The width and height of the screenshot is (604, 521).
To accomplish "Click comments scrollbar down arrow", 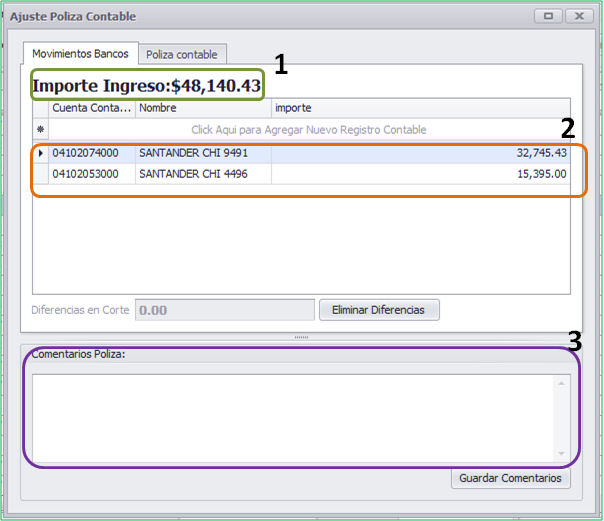I will 561,454.
